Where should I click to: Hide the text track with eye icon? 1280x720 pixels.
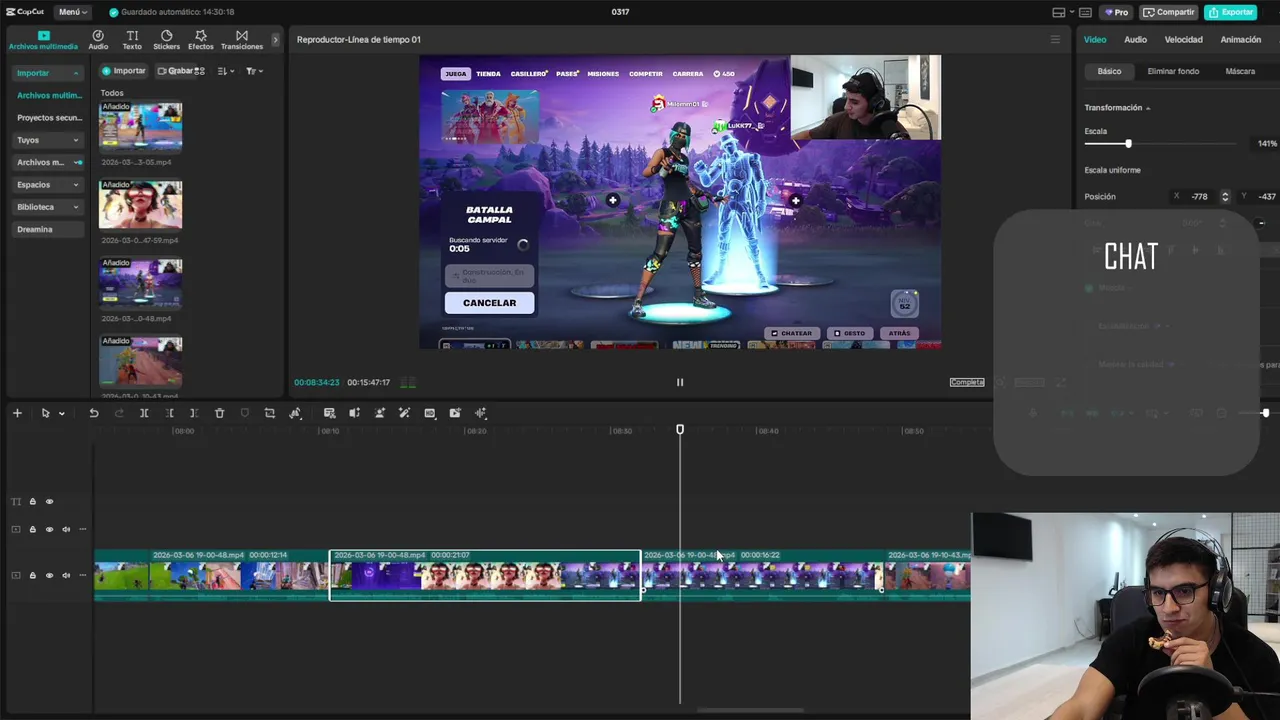click(x=49, y=502)
